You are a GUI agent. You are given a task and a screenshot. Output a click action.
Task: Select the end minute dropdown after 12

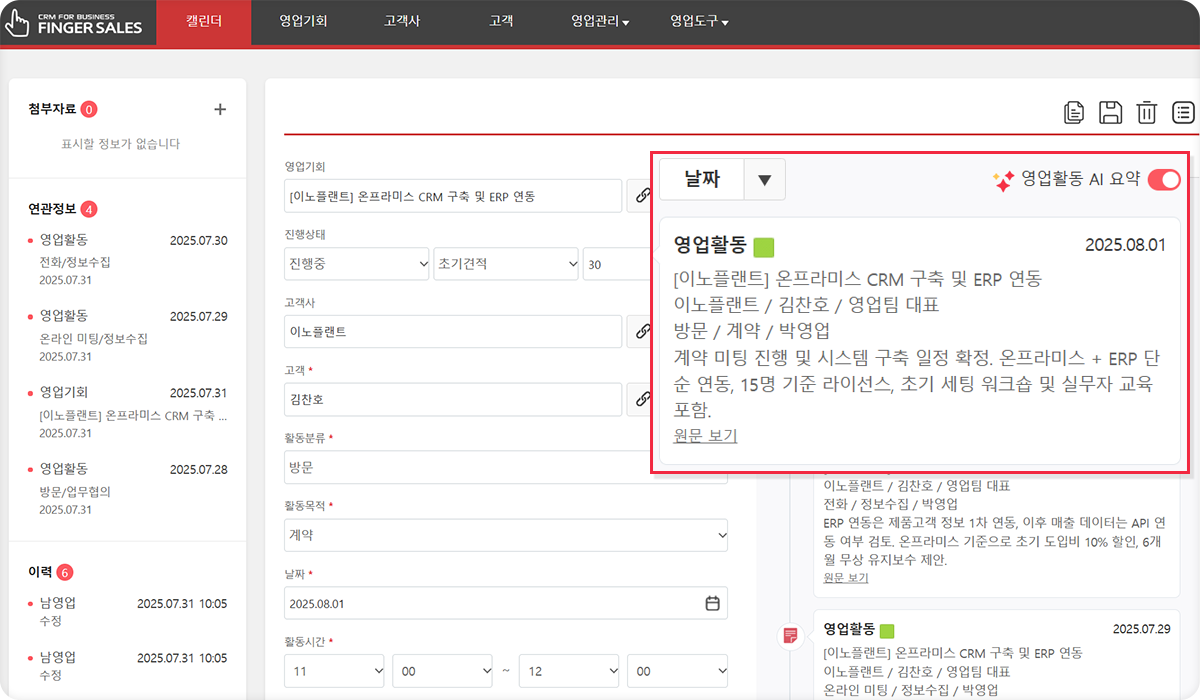click(x=677, y=671)
